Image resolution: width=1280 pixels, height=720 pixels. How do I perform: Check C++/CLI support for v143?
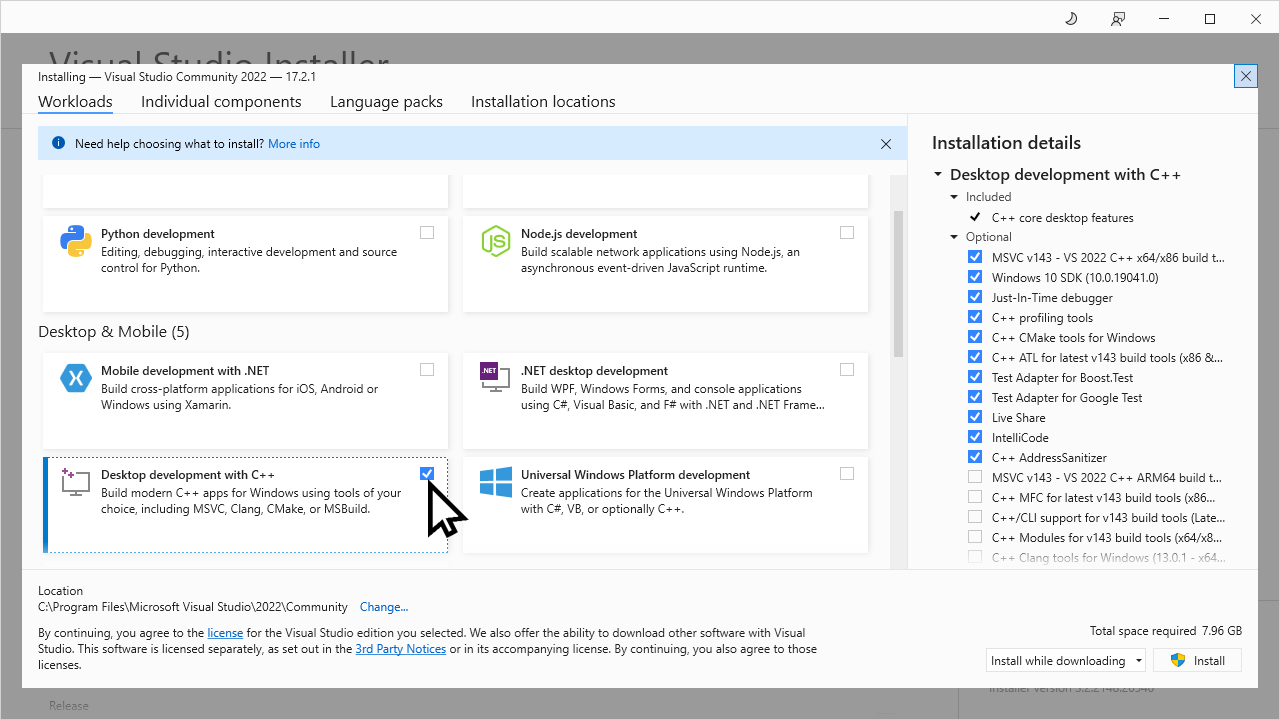click(975, 517)
